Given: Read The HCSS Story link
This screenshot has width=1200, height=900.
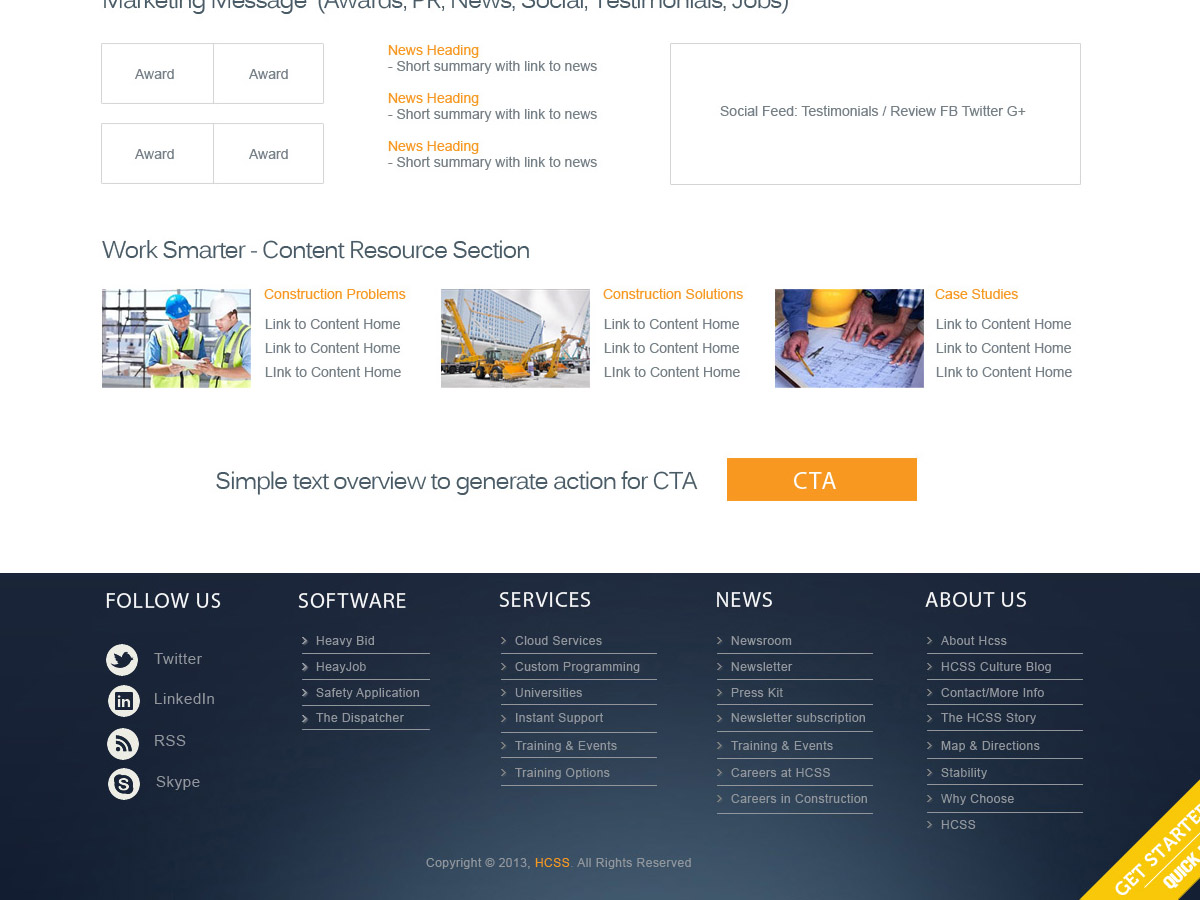Looking at the screenshot, I should 988,718.
